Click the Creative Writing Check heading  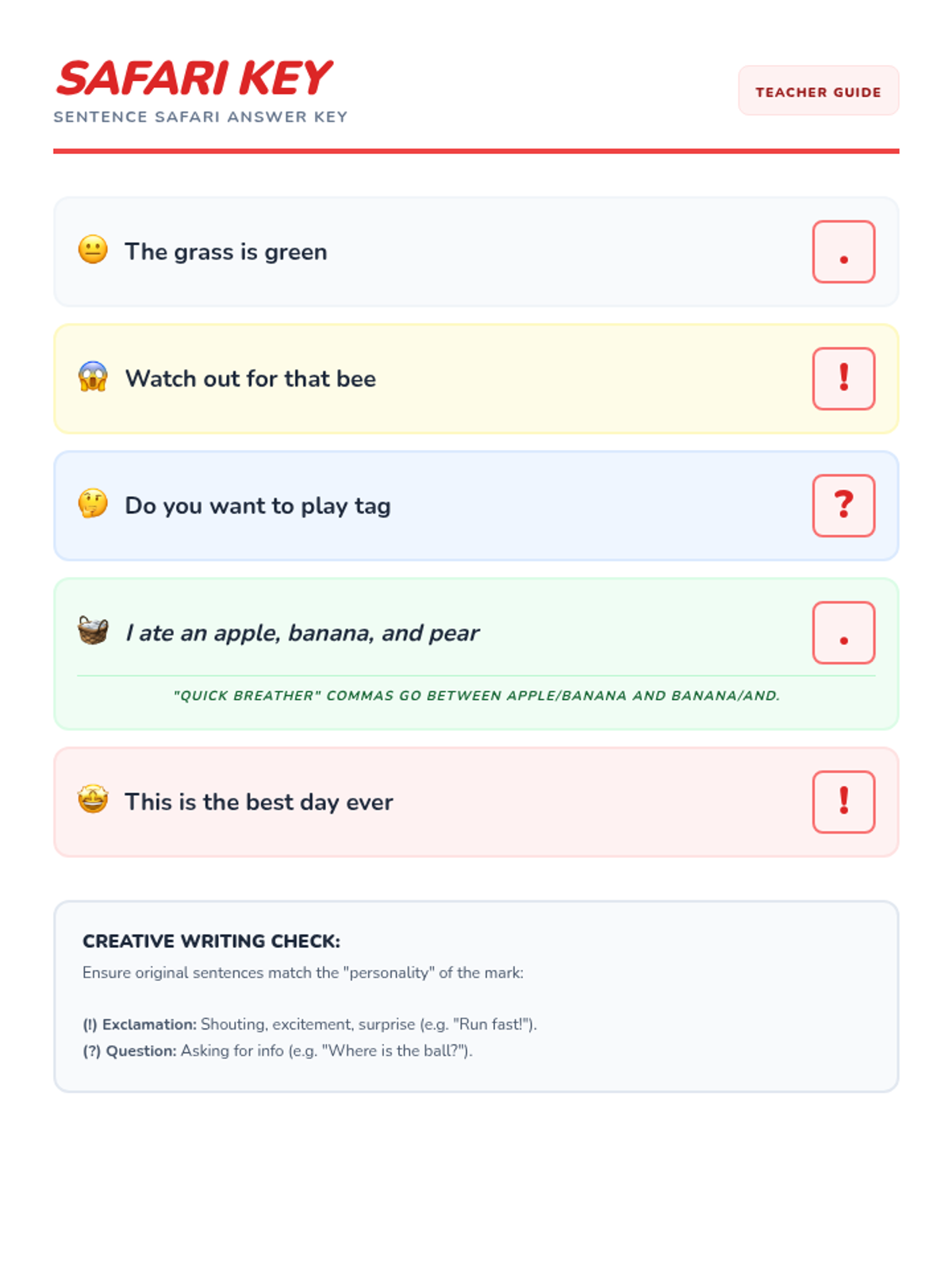211,941
